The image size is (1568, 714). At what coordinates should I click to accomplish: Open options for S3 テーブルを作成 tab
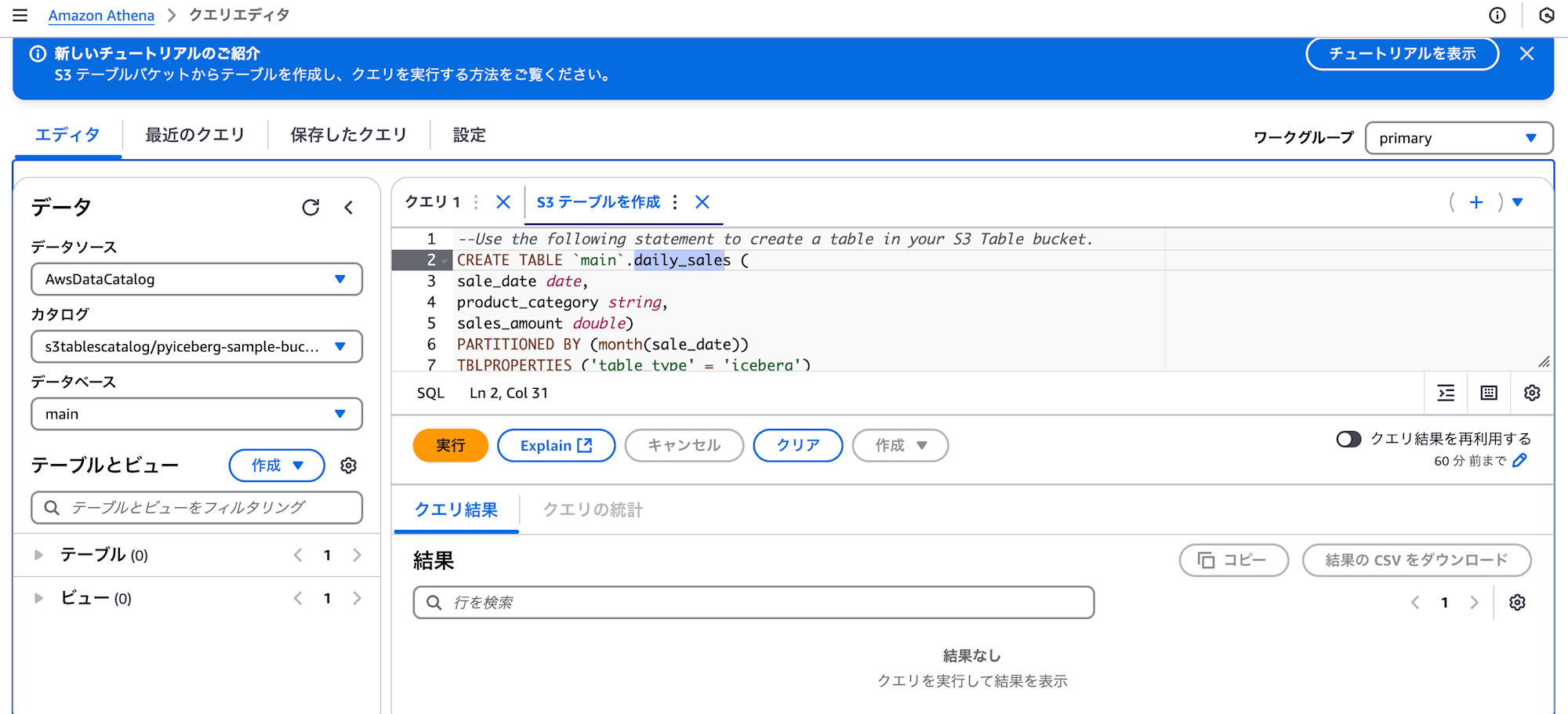tap(675, 202)
